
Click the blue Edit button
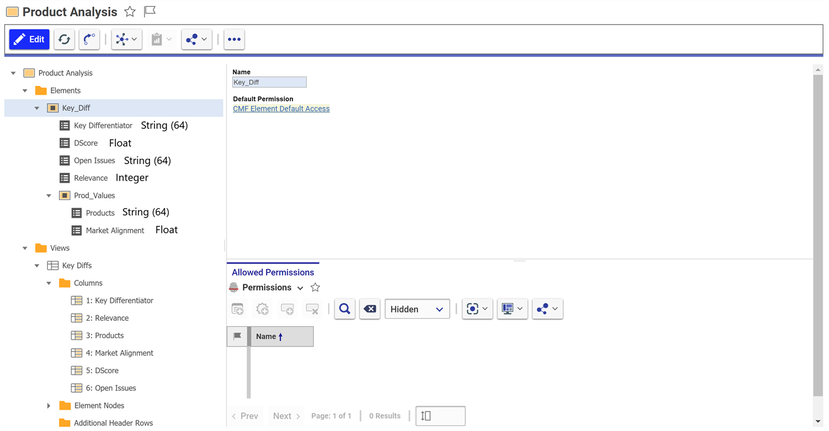pos(29,39)
